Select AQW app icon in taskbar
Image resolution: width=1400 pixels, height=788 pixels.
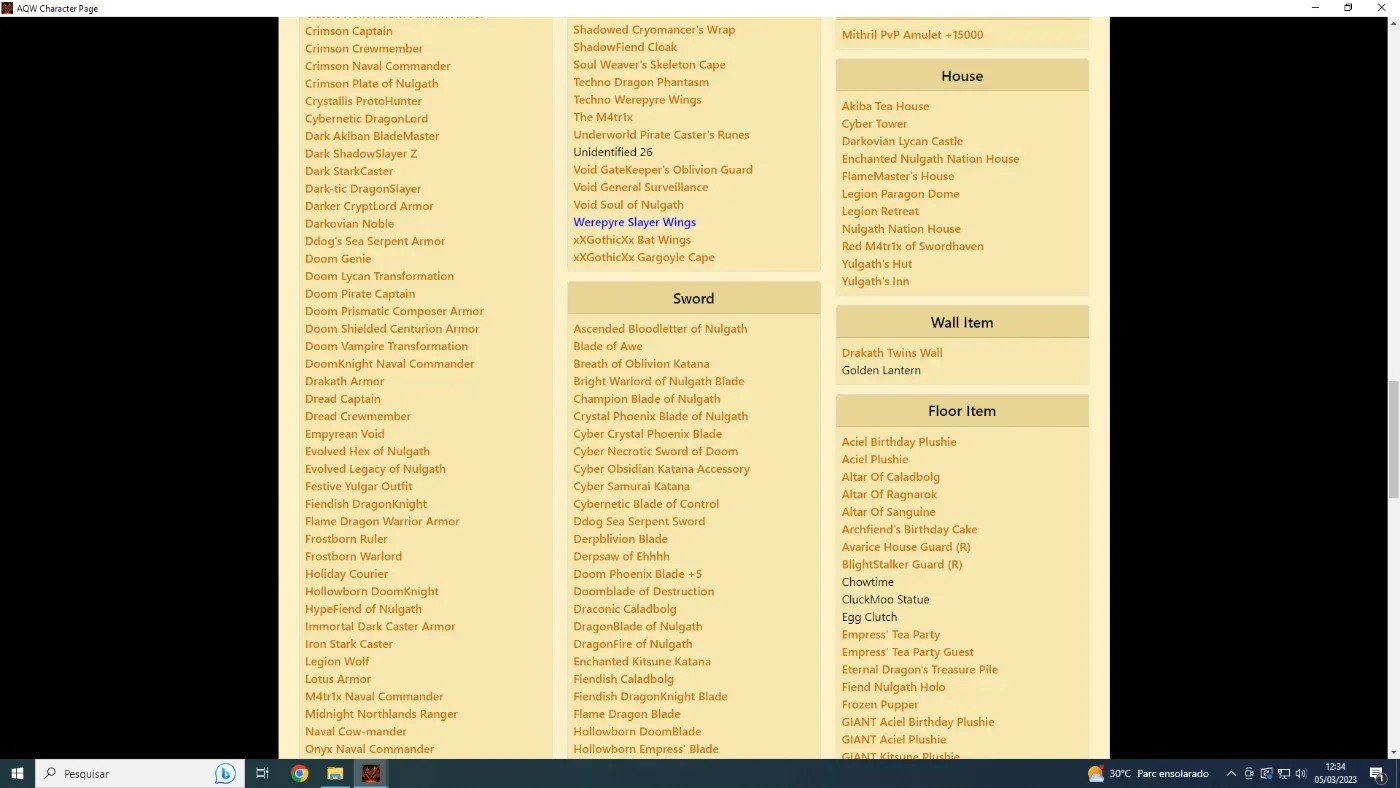[371, 773]
